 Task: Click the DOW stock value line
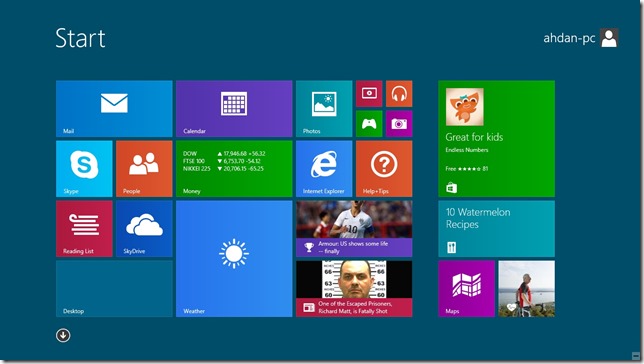pyautogui.click(x=224, y=154)
